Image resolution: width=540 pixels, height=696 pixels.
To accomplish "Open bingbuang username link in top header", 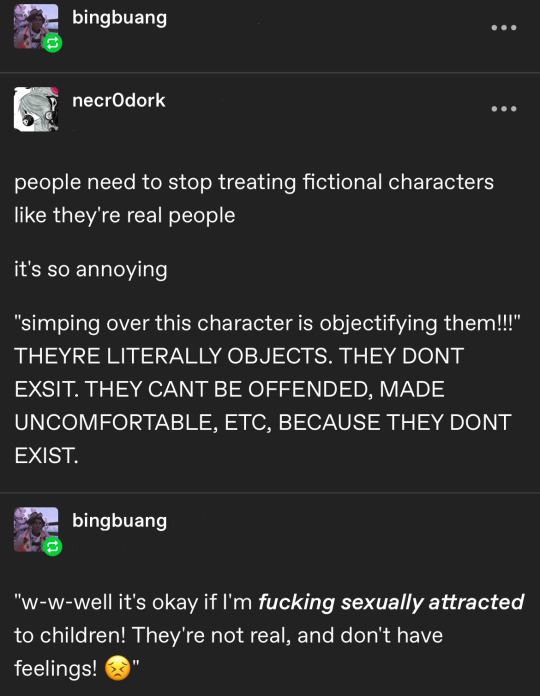I will (x=119, y=18).
